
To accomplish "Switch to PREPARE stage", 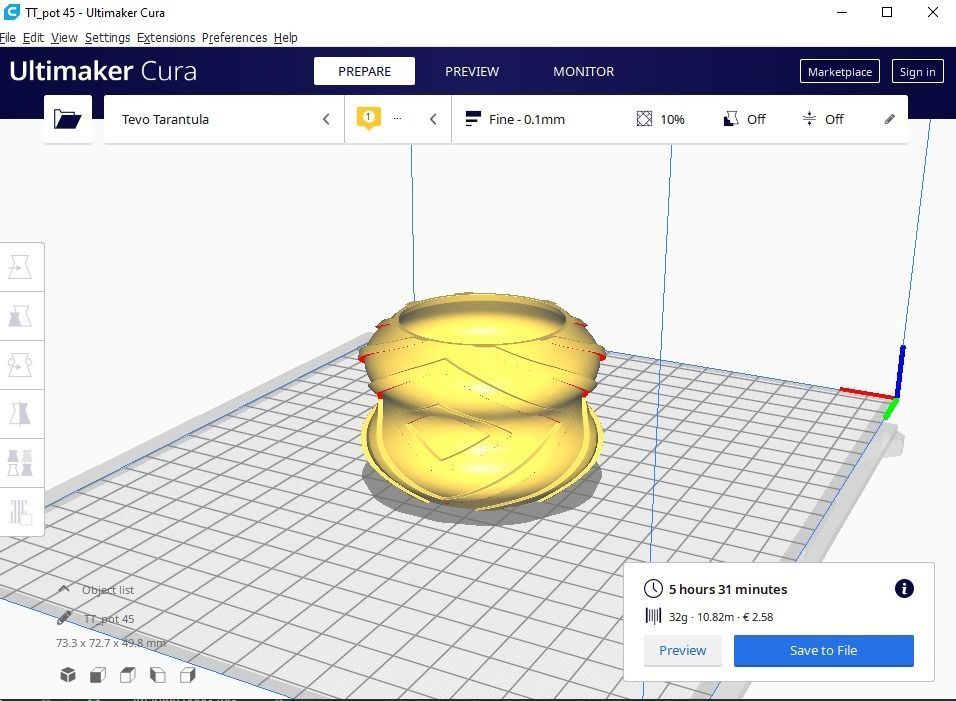I will 365,71.
